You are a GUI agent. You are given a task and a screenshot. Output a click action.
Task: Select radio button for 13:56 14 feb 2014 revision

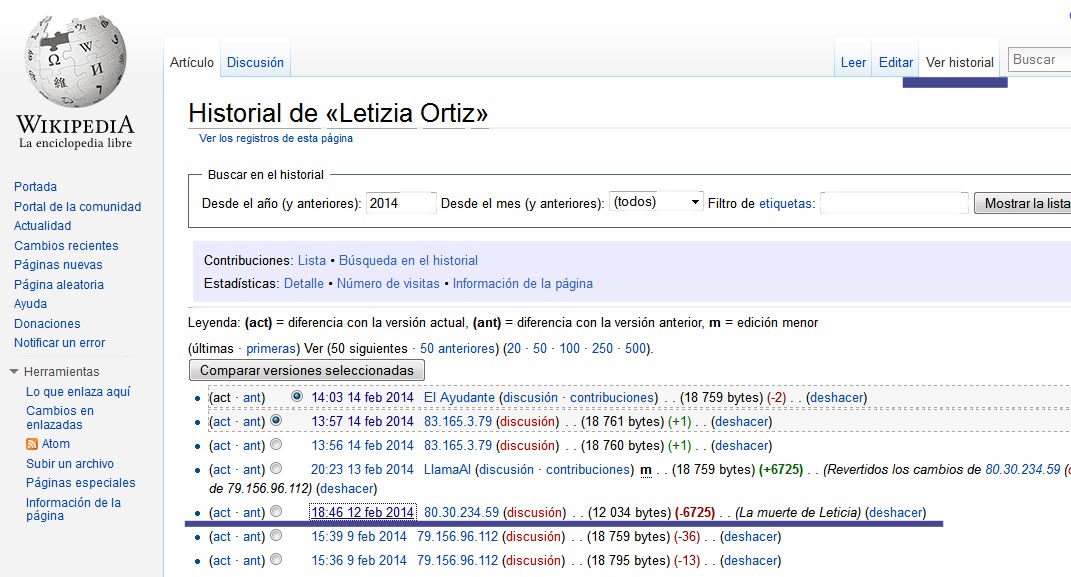(x=276, y=444)
